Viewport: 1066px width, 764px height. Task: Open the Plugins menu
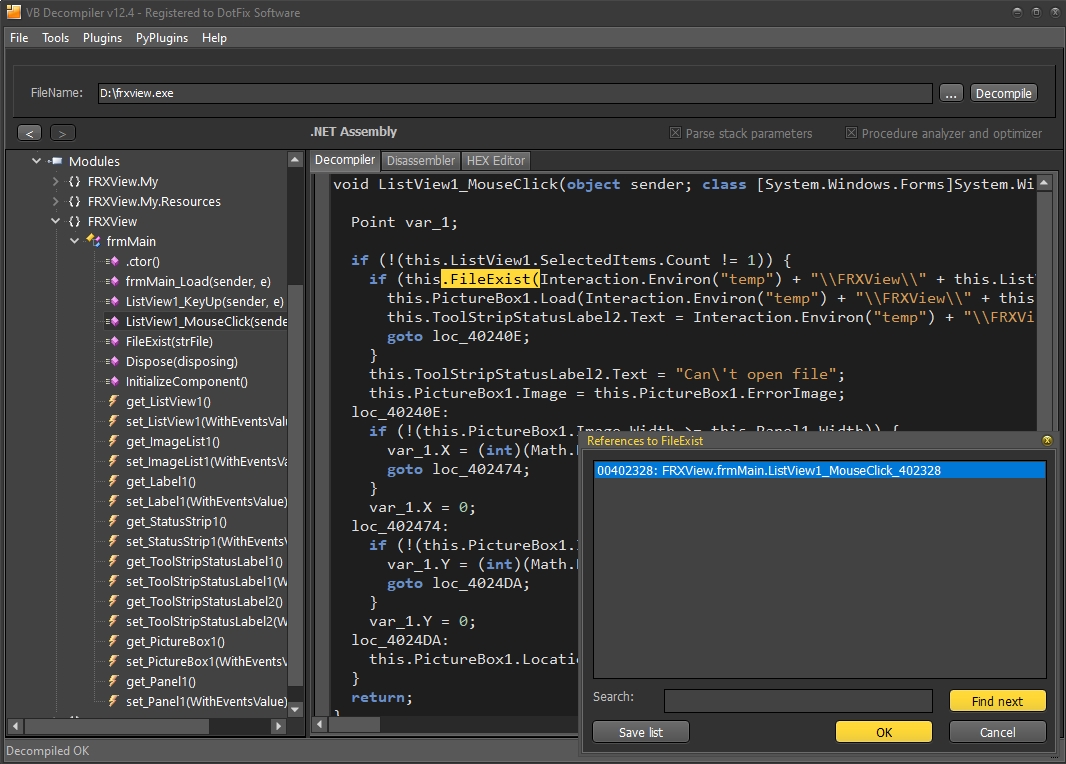point(103,38)
